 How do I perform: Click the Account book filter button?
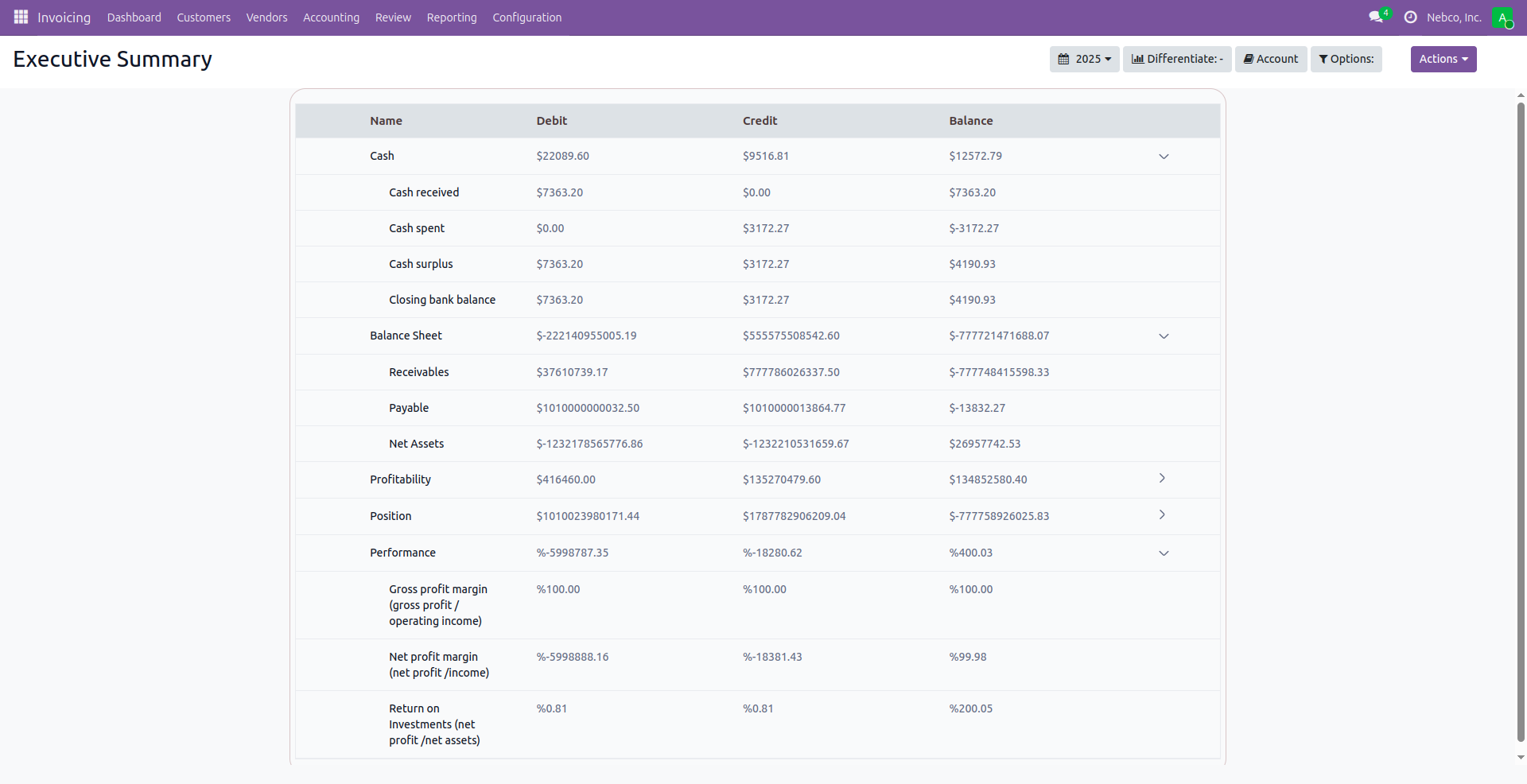pyautogui.click(x=1270, y=59)
